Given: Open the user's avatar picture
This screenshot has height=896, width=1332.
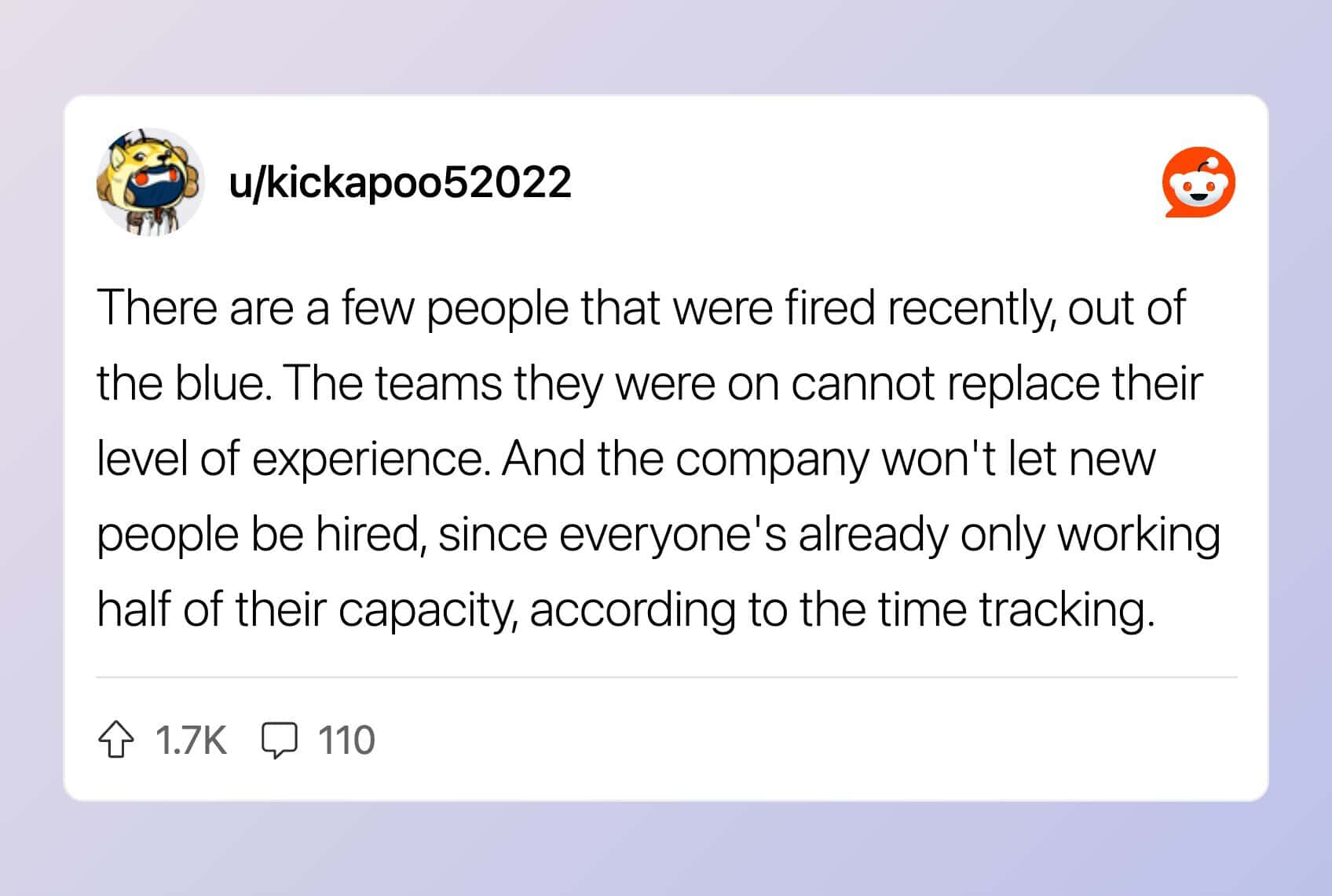Looking at the screenshot, I should tap(150, 181).
